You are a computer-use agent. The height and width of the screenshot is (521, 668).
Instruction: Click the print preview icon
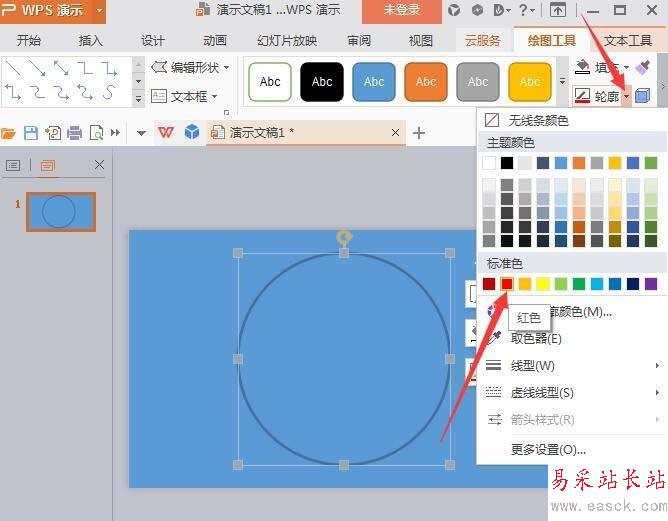click(x=97, y=133)
